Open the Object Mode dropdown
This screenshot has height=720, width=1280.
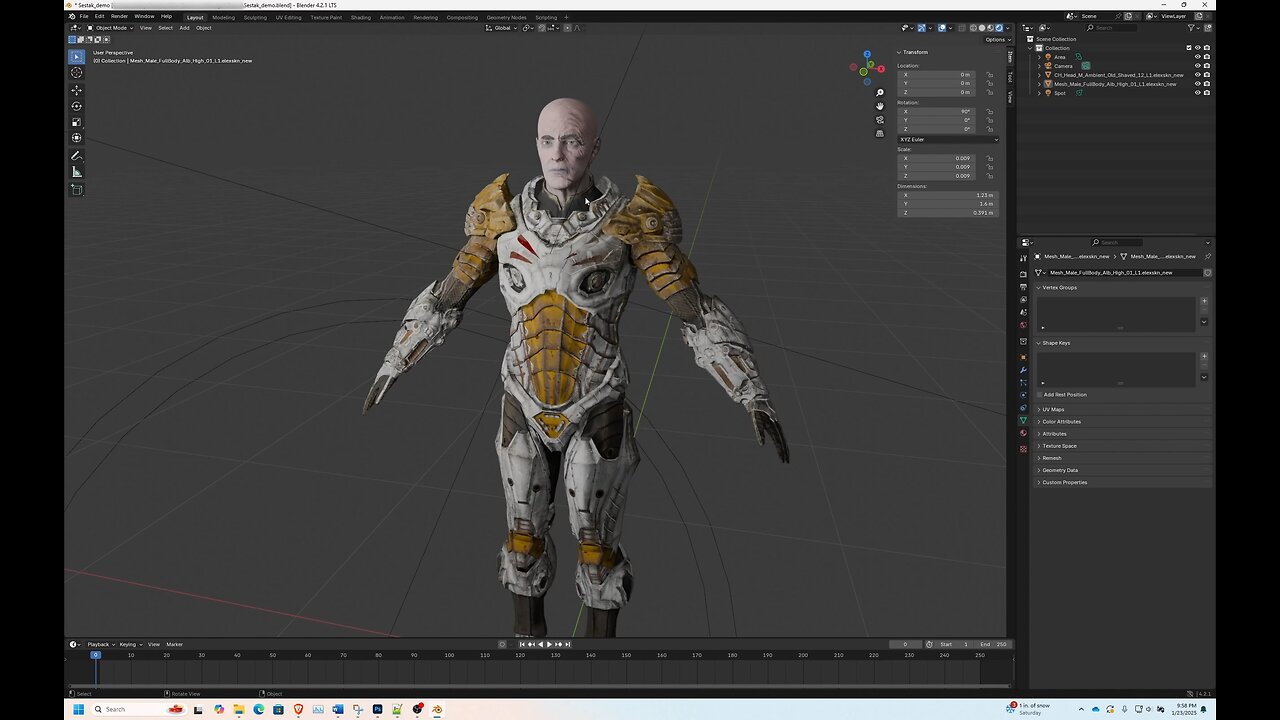pyautogui.click(x=110, y=28)
